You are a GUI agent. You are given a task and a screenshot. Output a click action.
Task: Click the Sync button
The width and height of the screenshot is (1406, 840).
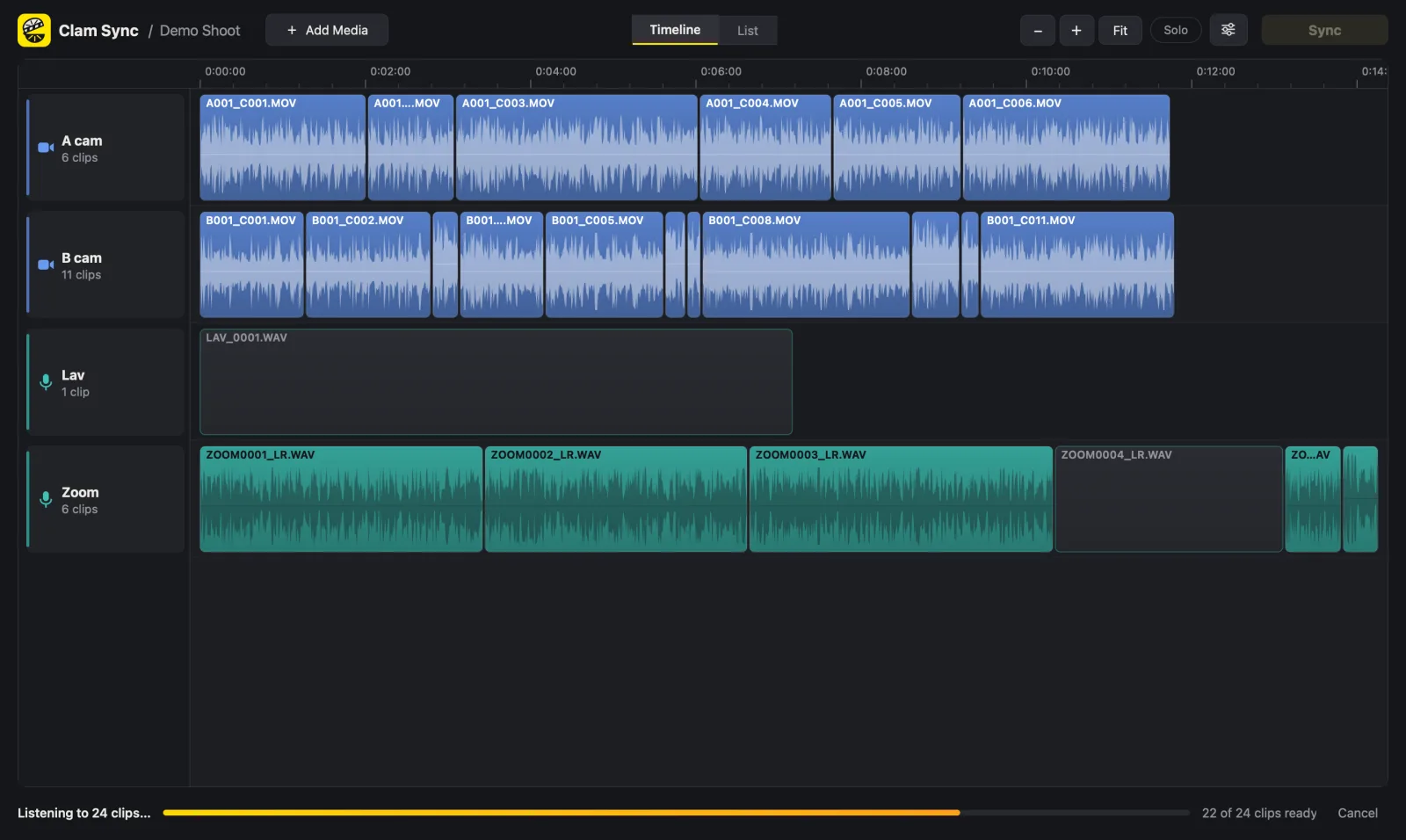(1324, 30)
